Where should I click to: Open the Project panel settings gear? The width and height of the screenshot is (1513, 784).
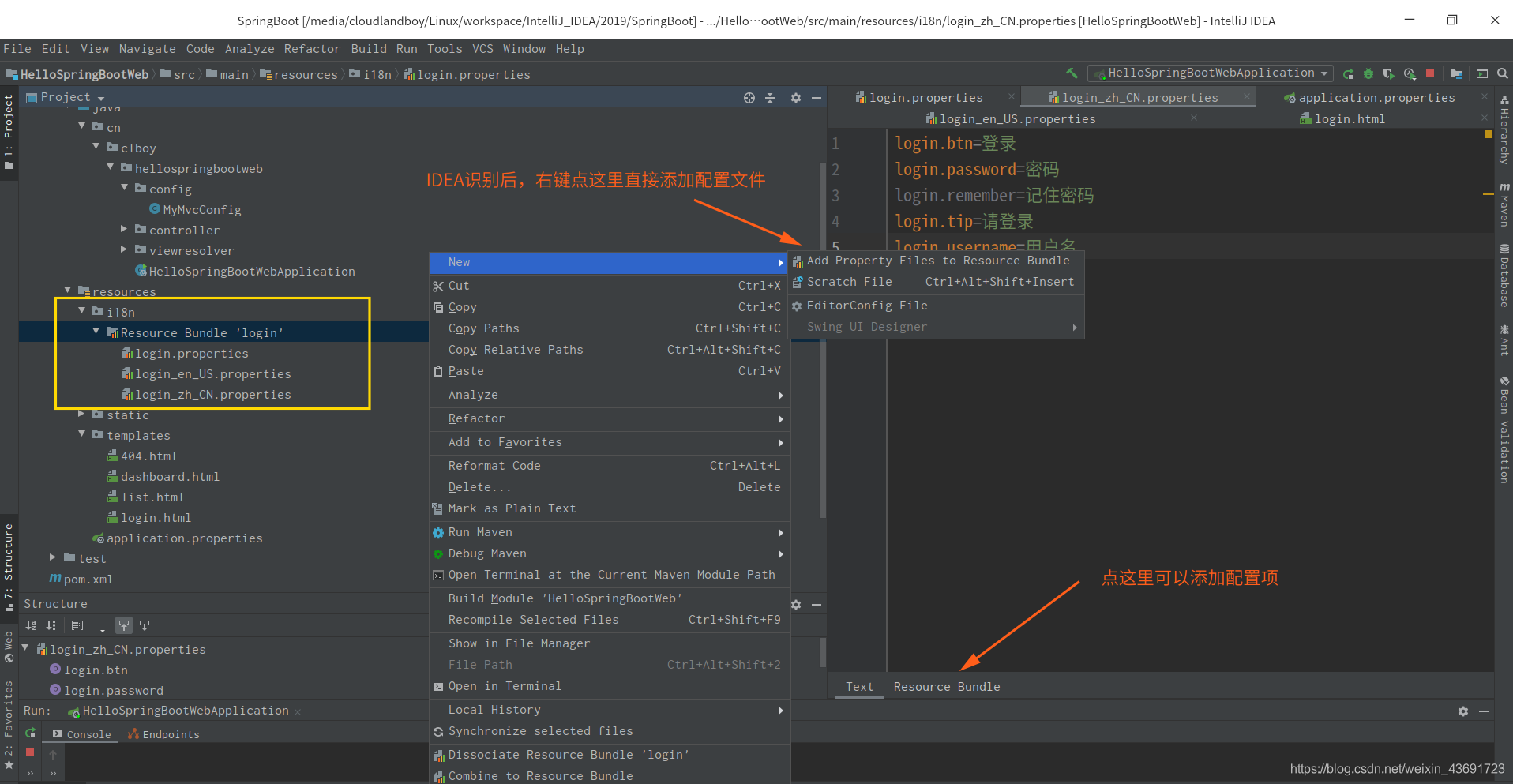(x=795, y=97)
